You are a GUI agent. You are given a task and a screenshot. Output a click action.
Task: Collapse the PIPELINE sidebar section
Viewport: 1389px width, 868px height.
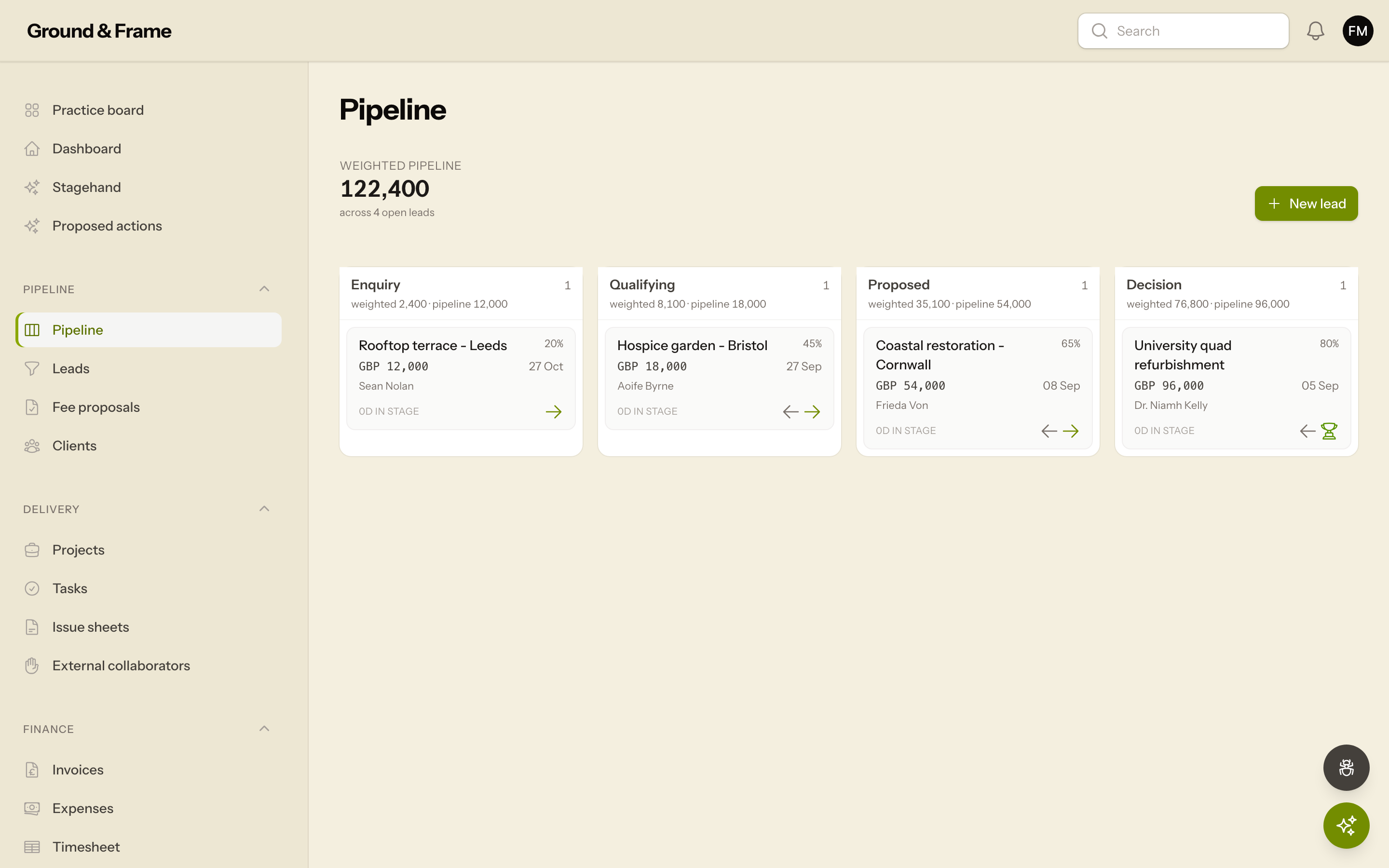(264, 289)
